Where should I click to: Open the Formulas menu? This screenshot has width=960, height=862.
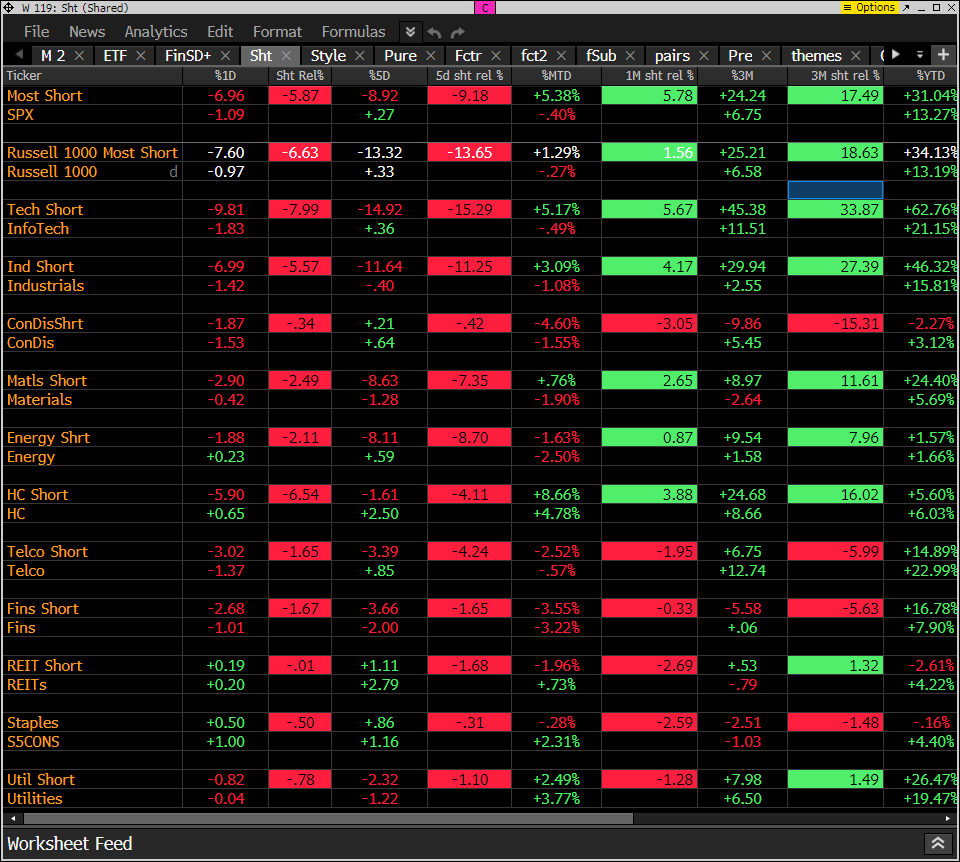(x=353, y=32)
